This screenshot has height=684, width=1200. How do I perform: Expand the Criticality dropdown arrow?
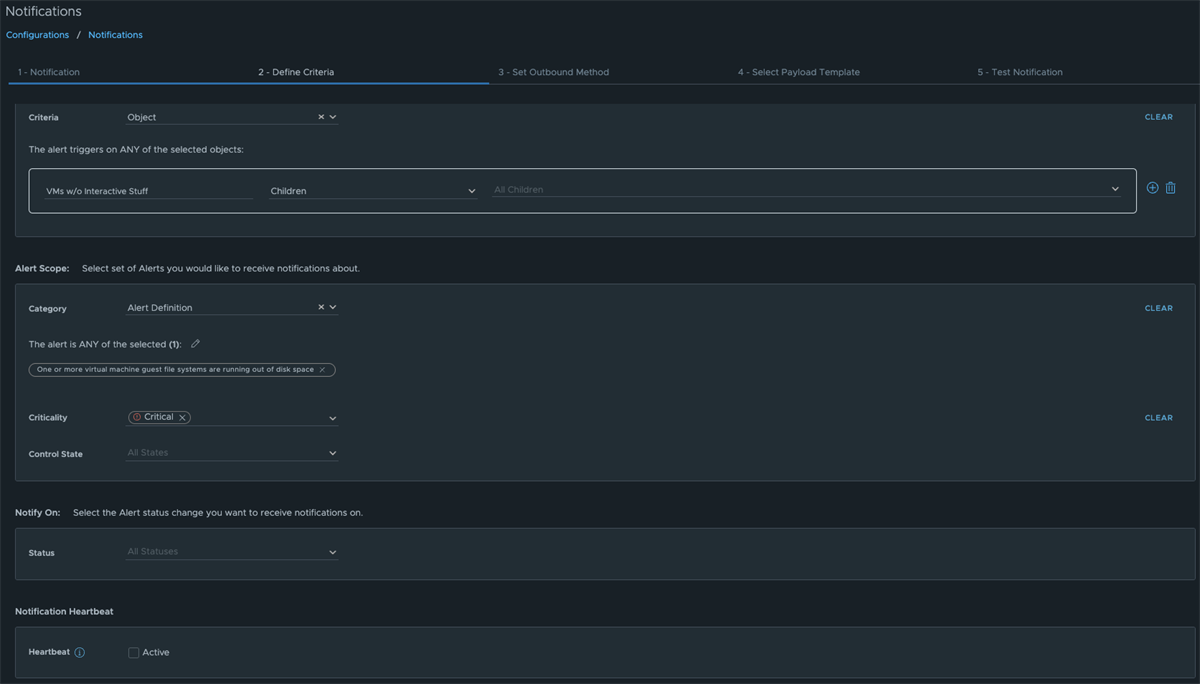pos(333,418)
